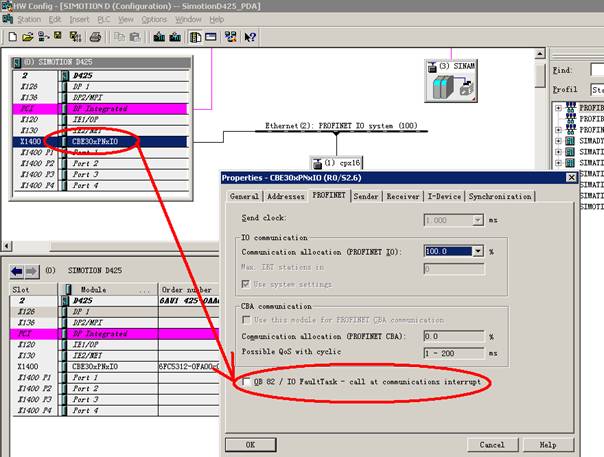Viewport: 604px width, 457px height.
Task: Click the Open folder toolbar icon
Action: [26, 36]
